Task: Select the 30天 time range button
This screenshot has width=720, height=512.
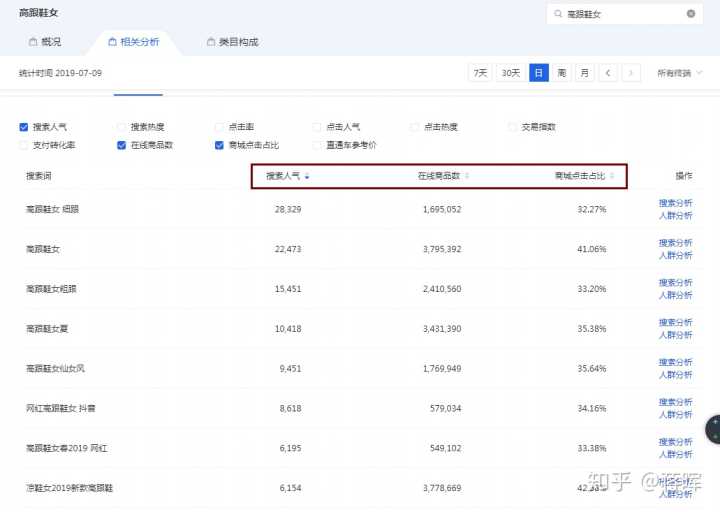Action: (511, 73)
